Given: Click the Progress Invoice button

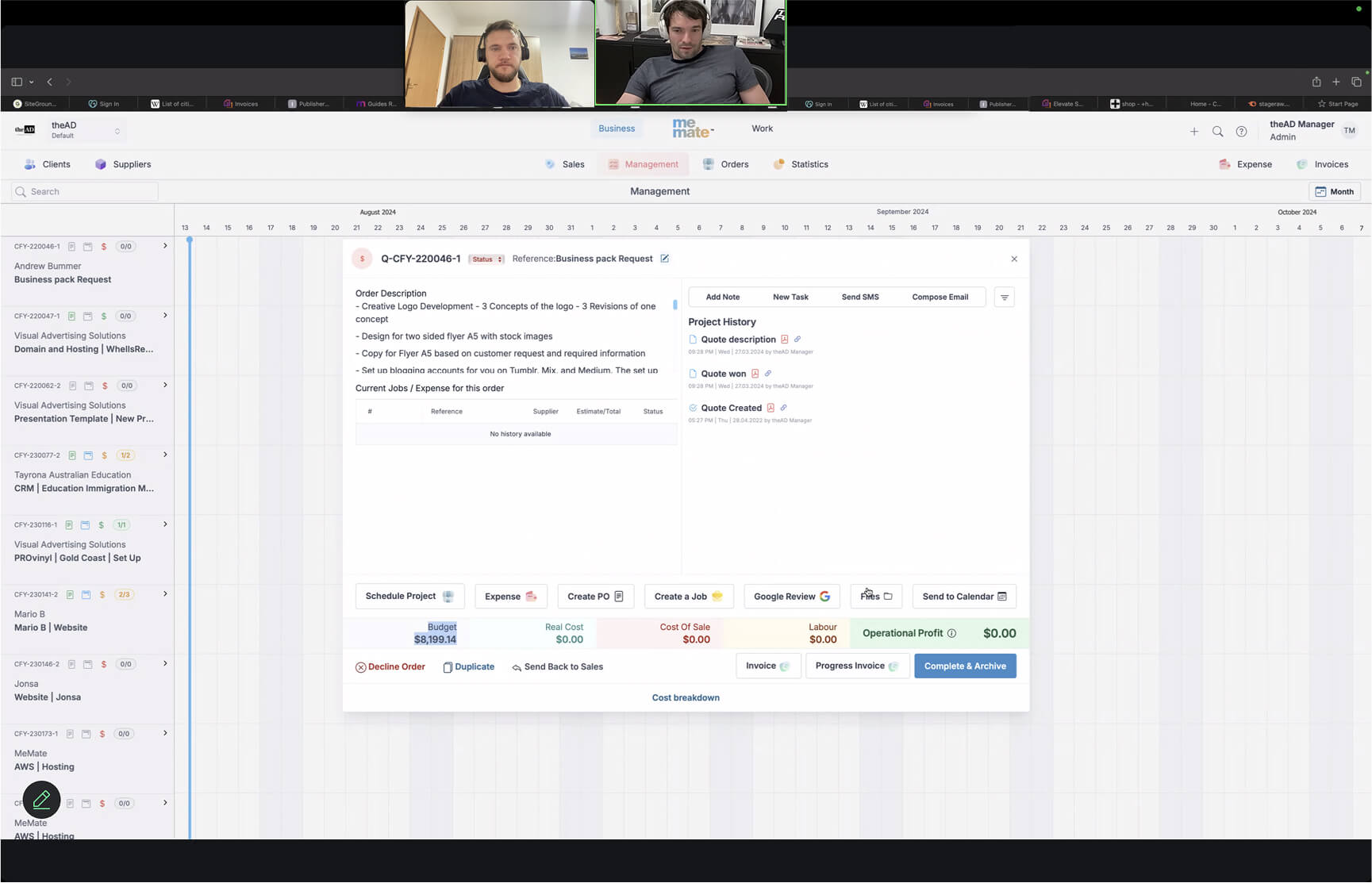Looking at the screenshot, I should [x=857, y=666].
